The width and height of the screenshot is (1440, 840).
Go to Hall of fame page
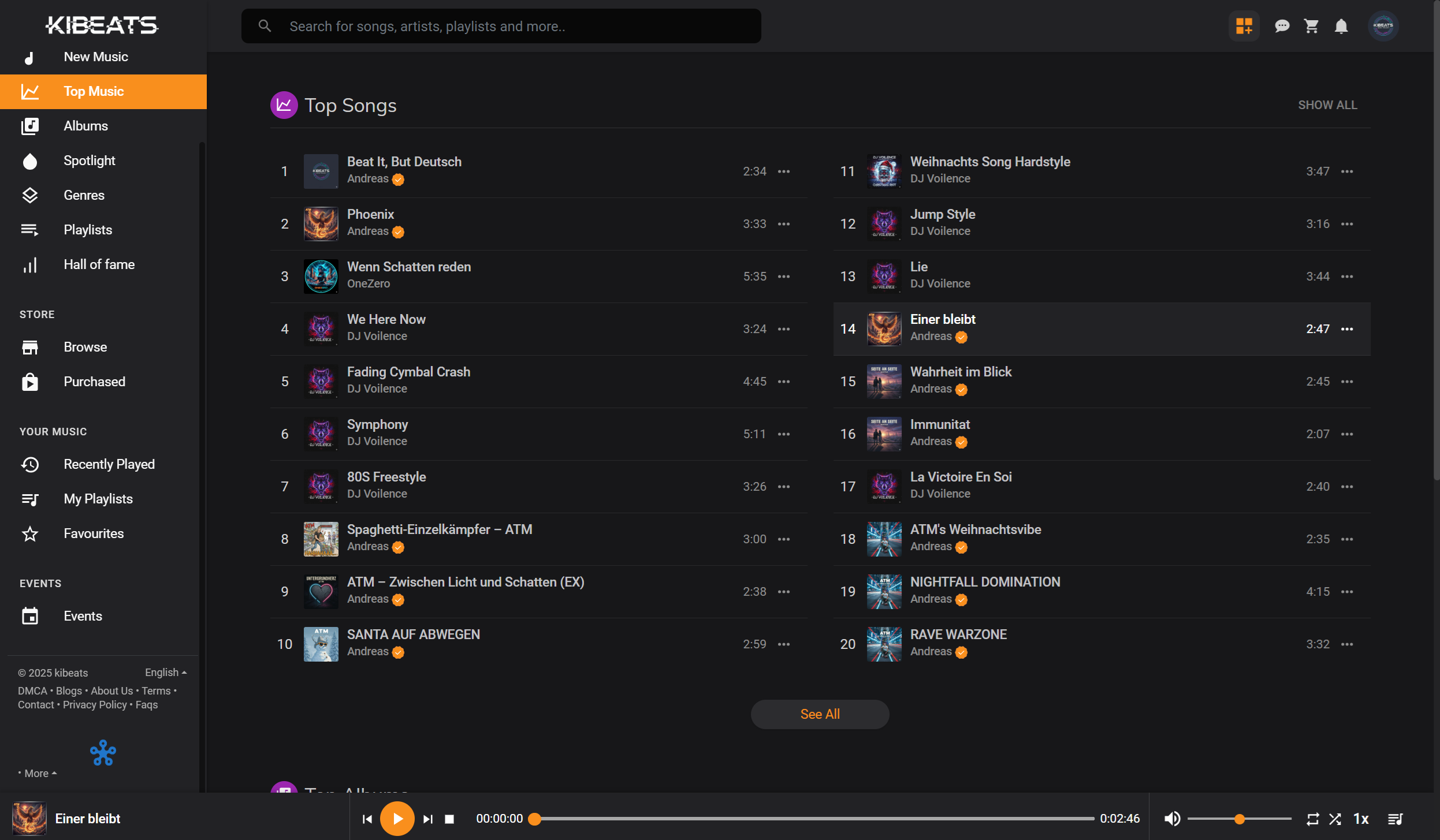tap(99, 264)
